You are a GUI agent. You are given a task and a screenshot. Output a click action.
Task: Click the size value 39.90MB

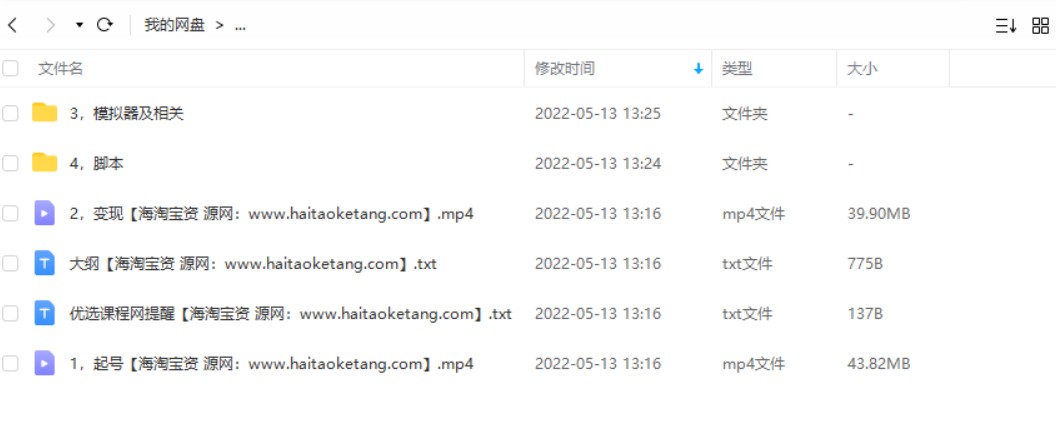(x=879, y=214)
